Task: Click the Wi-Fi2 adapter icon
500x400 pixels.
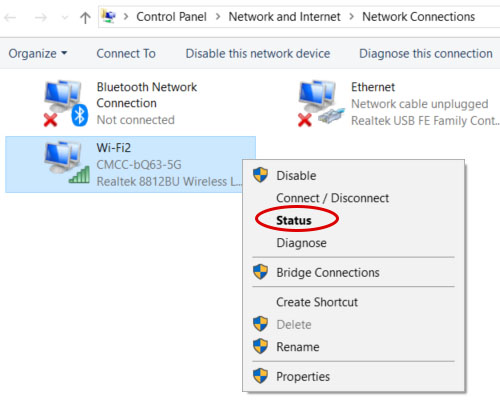Action: click(67, 162)
